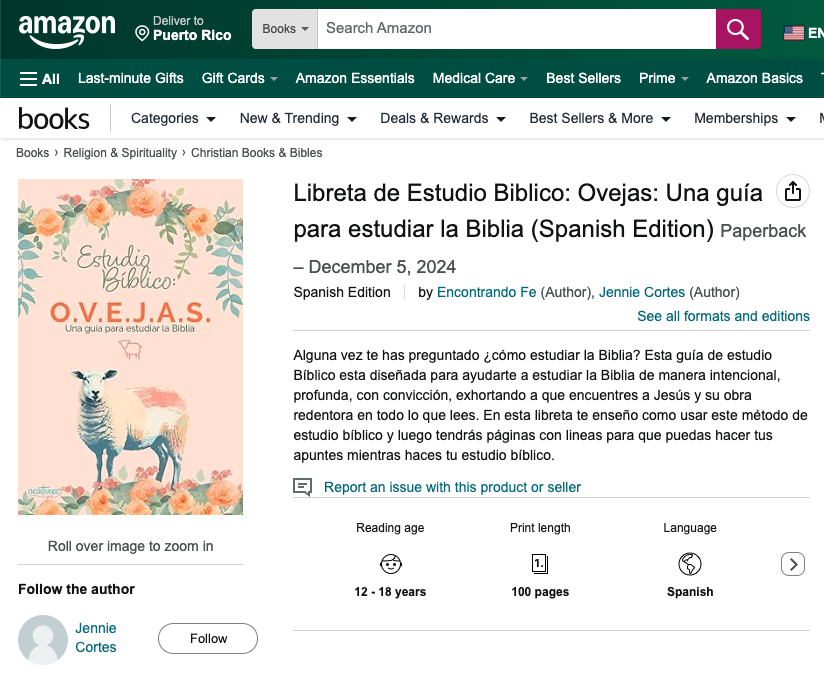Click into the Search Amazon field
The height and width of the screenshot is (679, 824).
[x=515, y=29]
